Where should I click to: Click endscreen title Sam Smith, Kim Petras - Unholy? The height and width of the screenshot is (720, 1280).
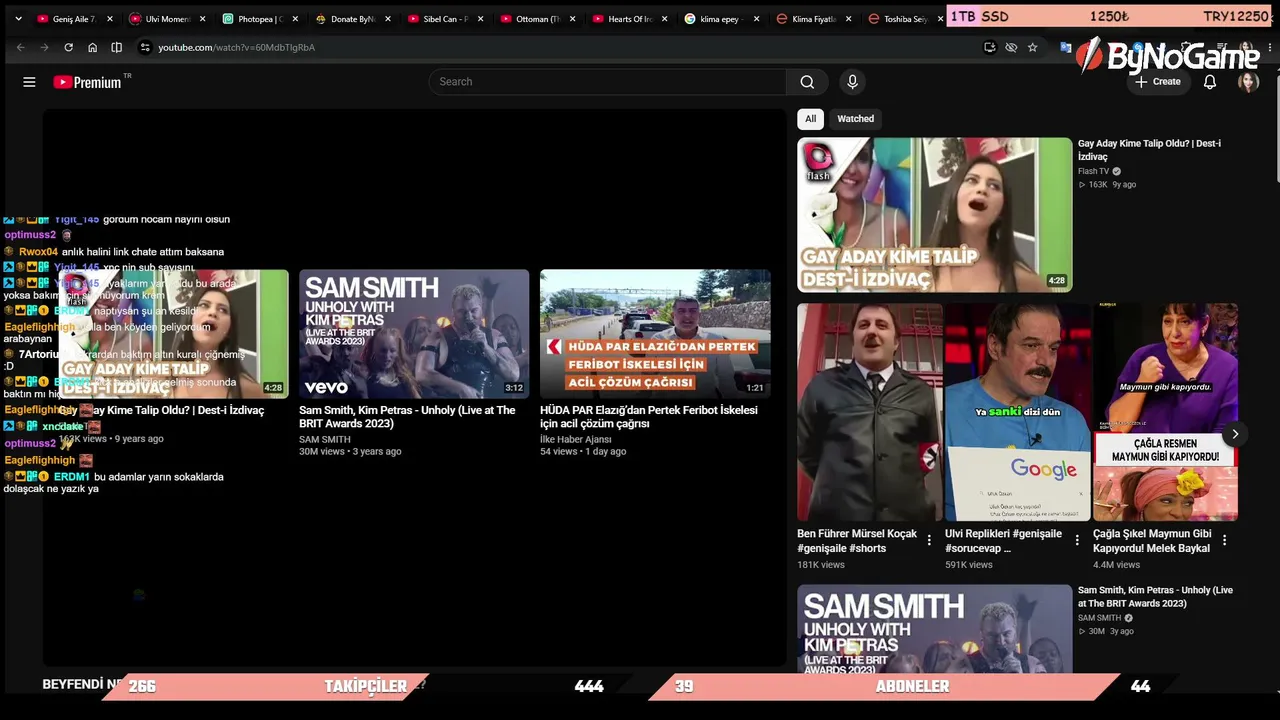(x=407, y=417)
